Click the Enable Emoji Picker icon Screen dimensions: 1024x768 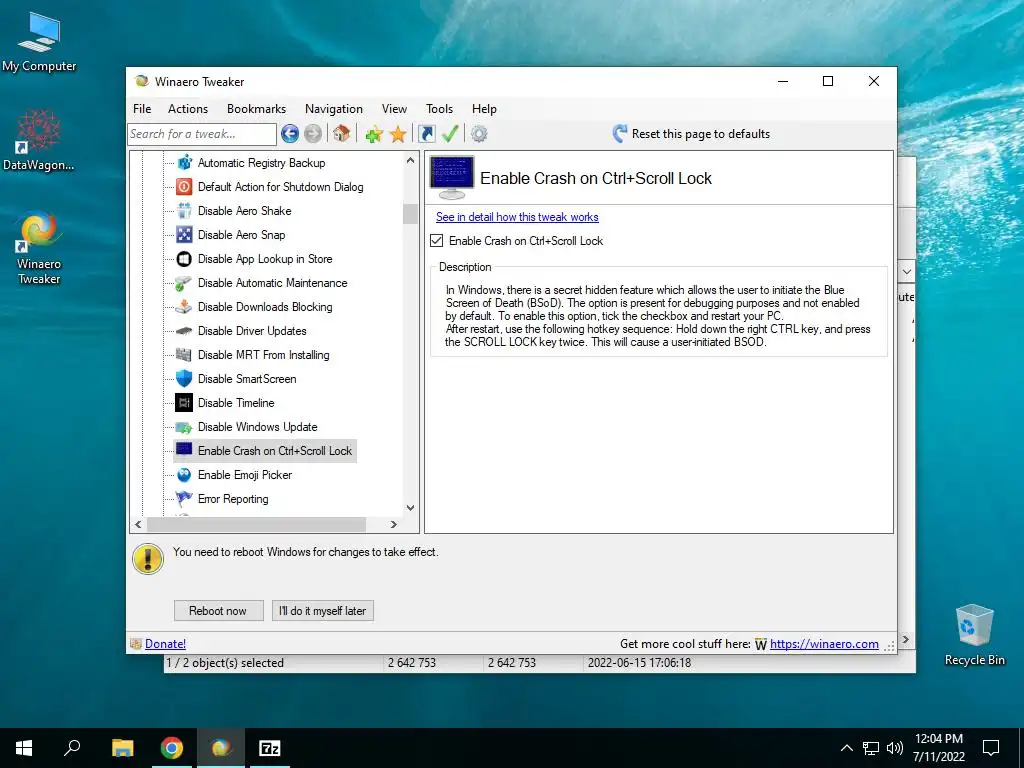184,475
